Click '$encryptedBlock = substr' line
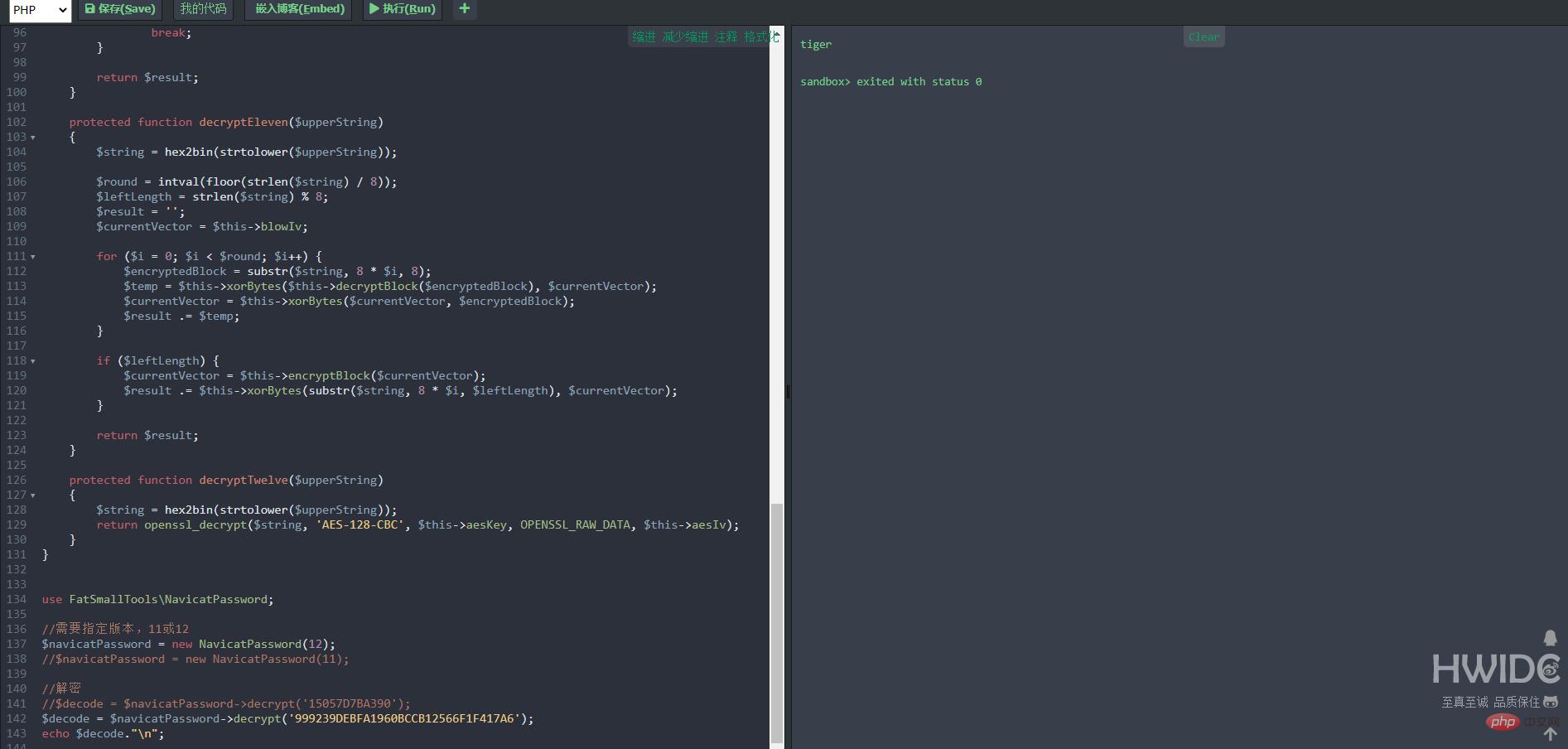Screen dimensions: 1568x749 pos(277,272)
